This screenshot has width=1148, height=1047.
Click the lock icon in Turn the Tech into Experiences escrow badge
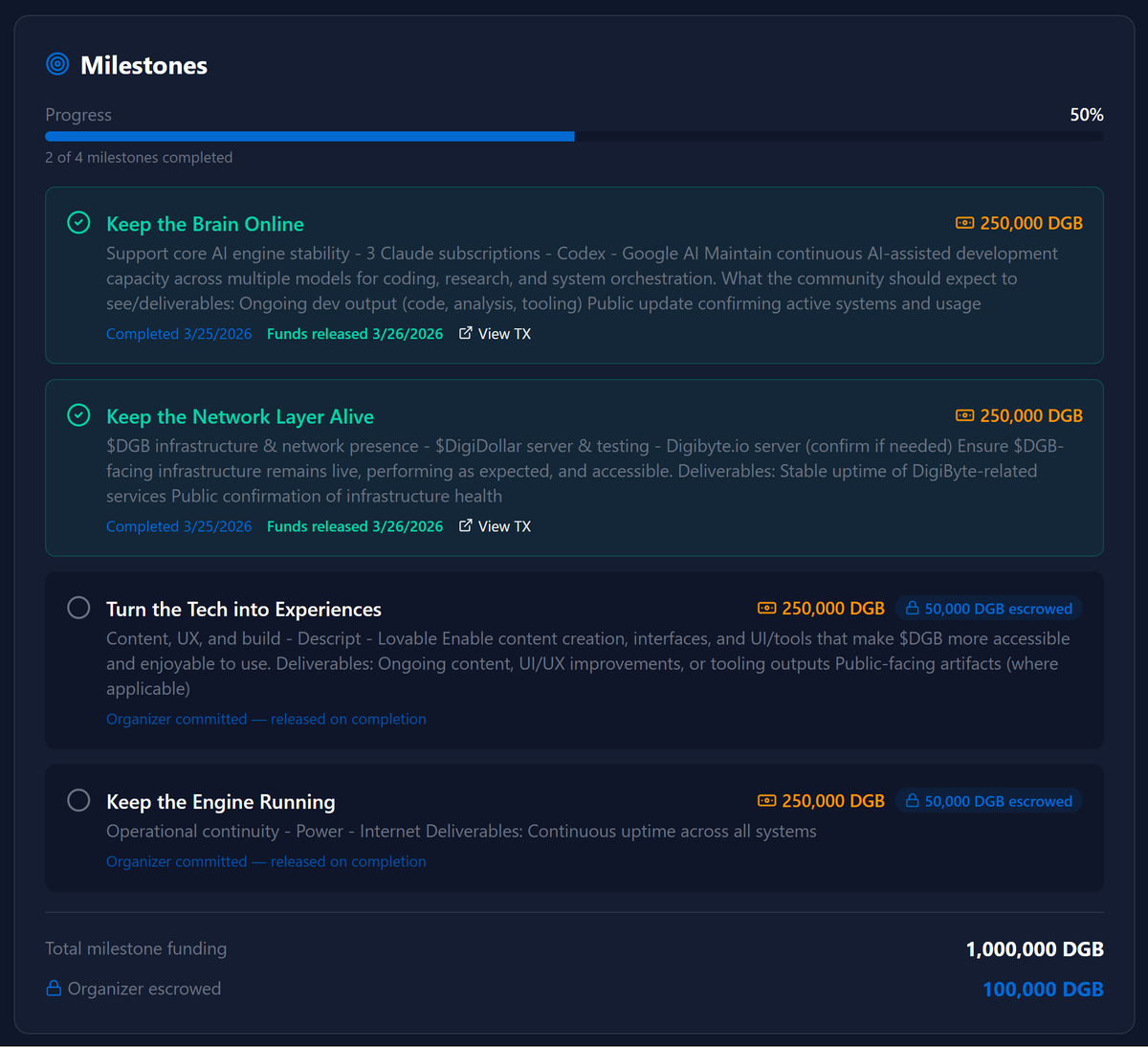click(x=912, y=608)
